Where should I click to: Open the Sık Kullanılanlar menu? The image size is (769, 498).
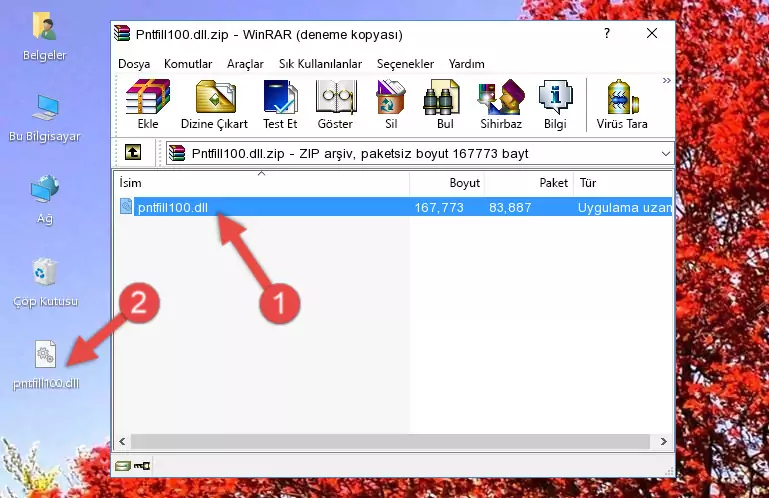click(320, 64)
